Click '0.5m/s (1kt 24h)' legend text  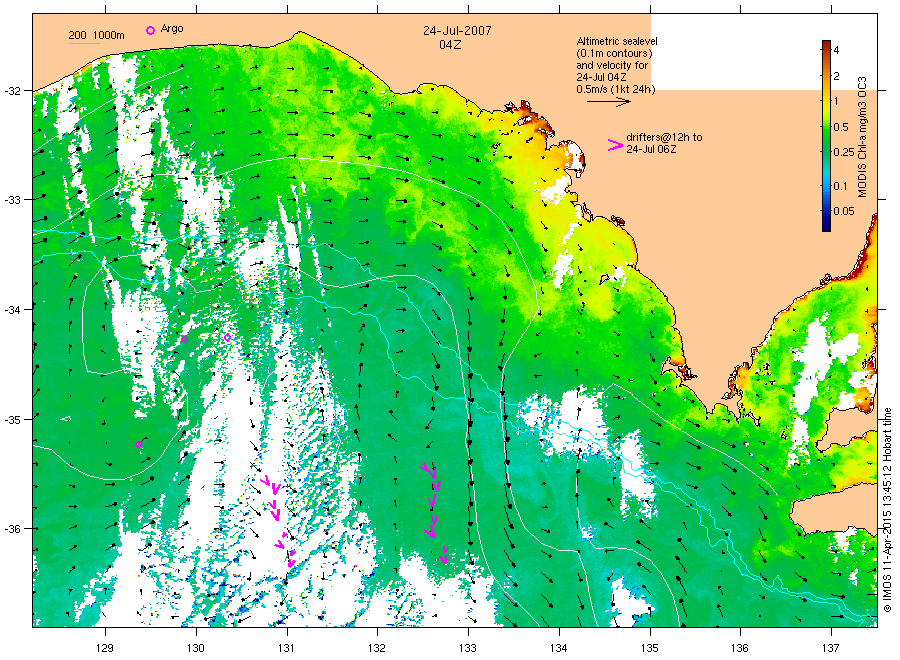tap(615, 90)
